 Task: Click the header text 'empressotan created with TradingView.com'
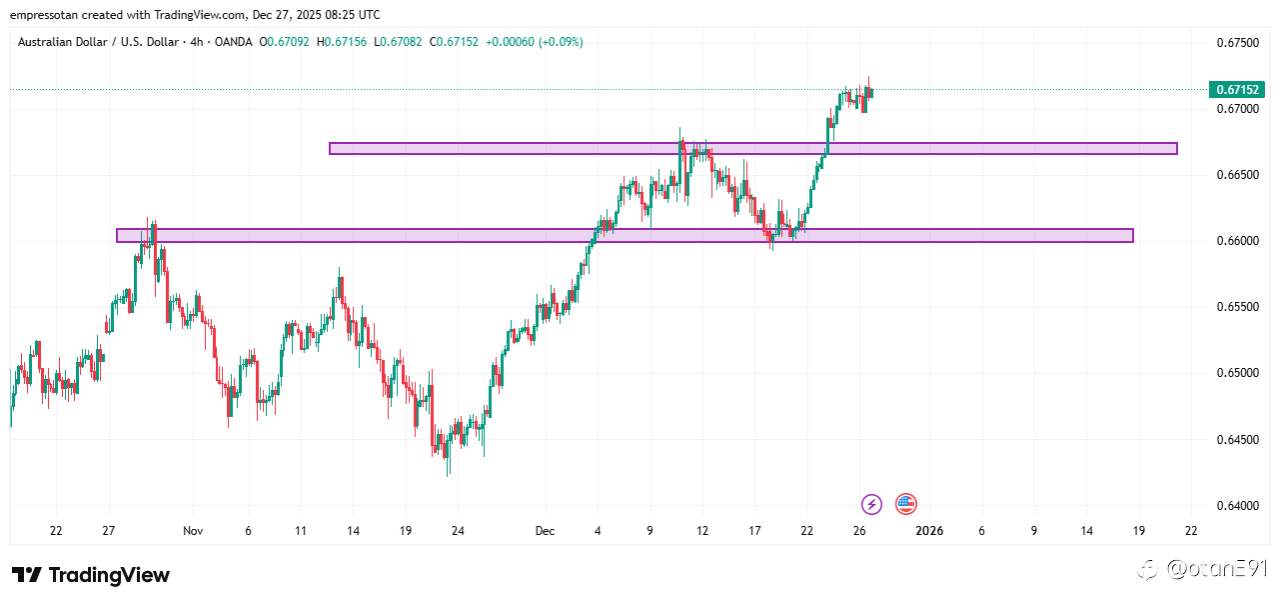tap(127, 15)
